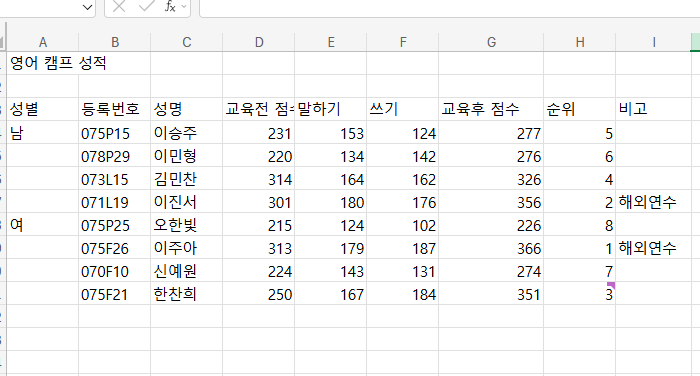Screen dimensions: 700x376
Task: Select name cell '신예원'
Action: tap(187, 271)
